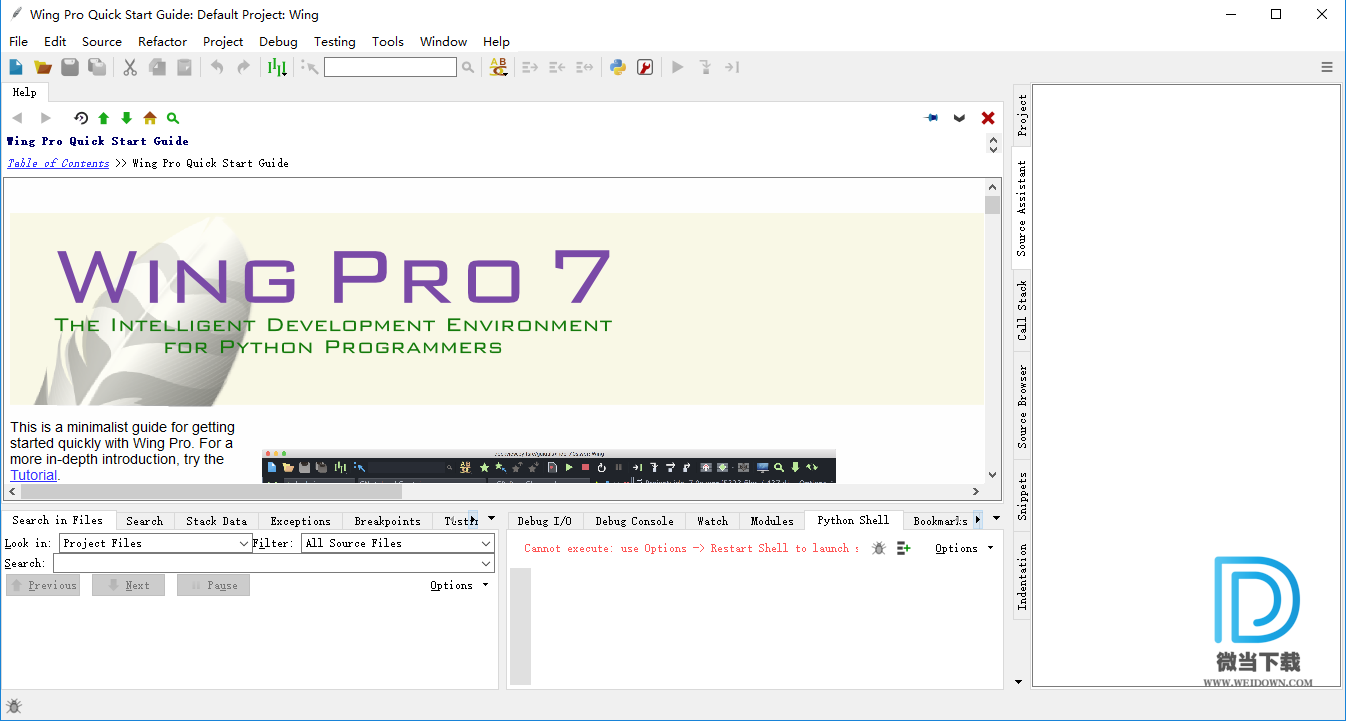
Task: Close the Help document with the red X
Action: tap(988, 118)
